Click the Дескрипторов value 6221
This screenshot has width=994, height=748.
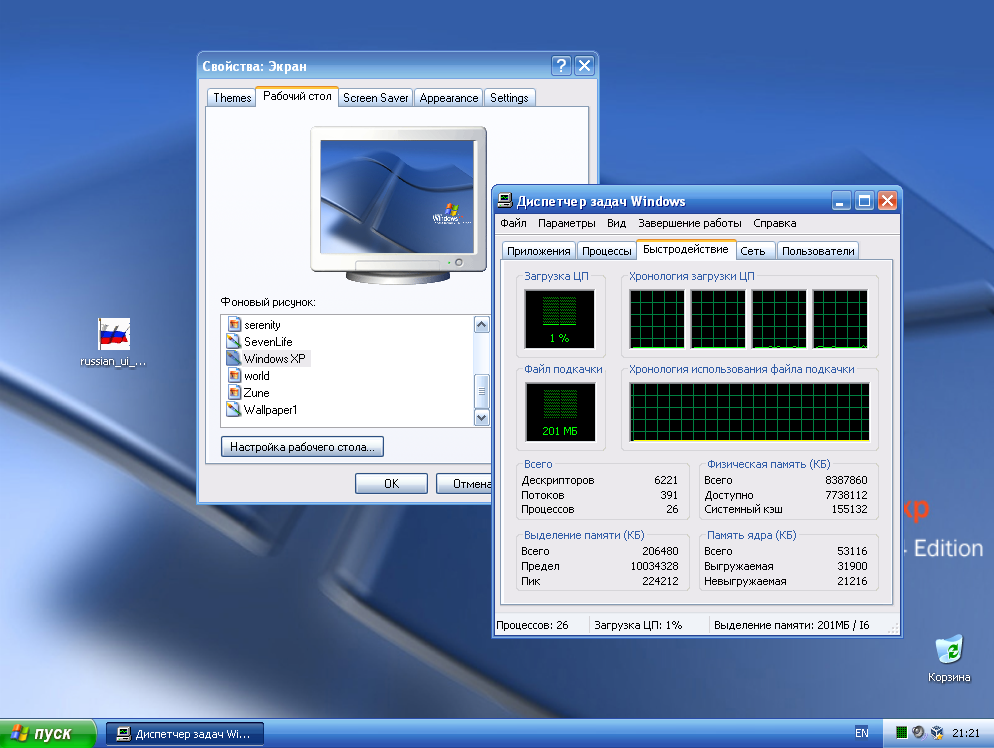coord(666,480)
